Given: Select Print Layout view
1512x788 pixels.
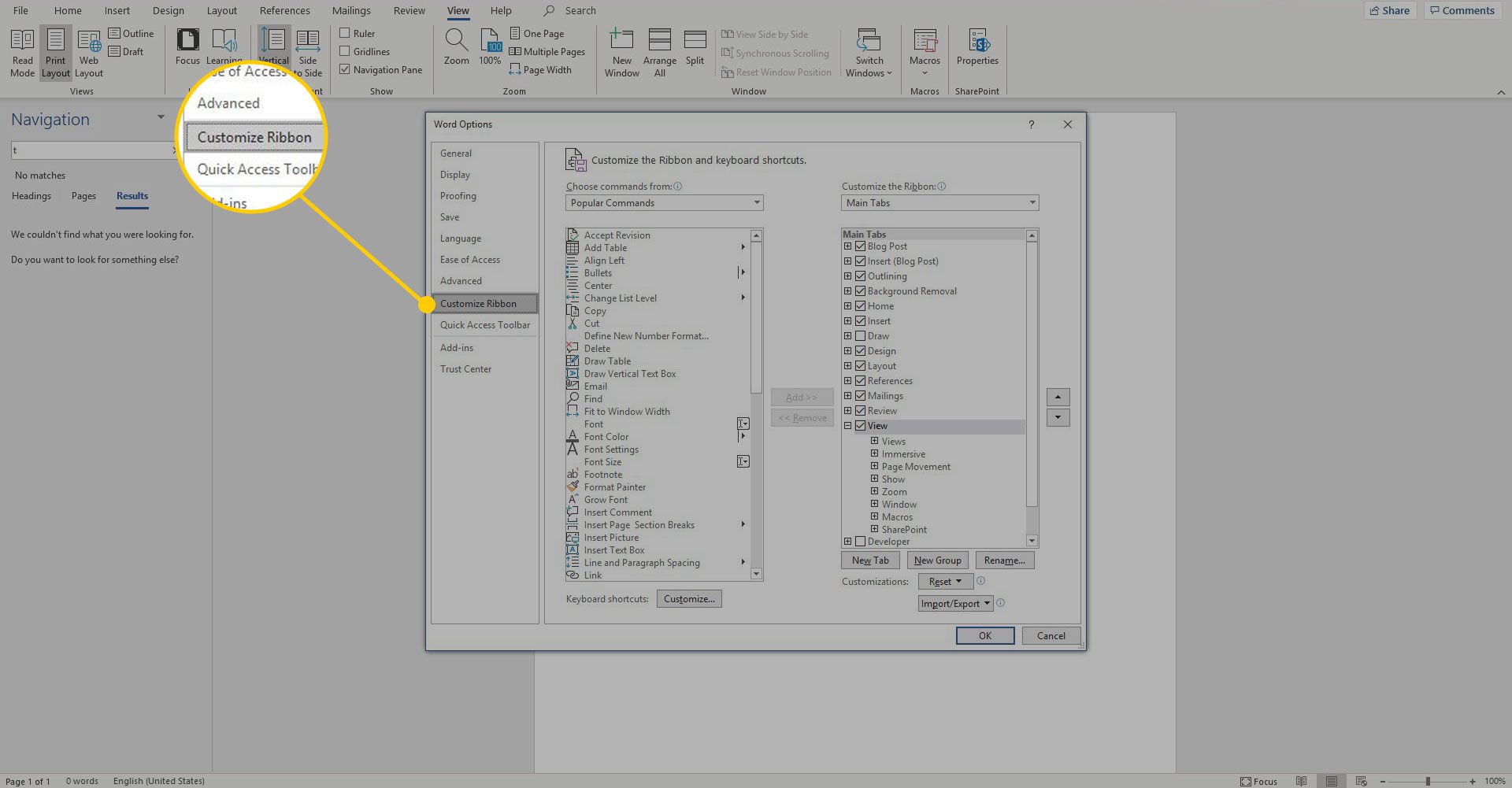Looking at the screenshot, I should tap(55, 53).
